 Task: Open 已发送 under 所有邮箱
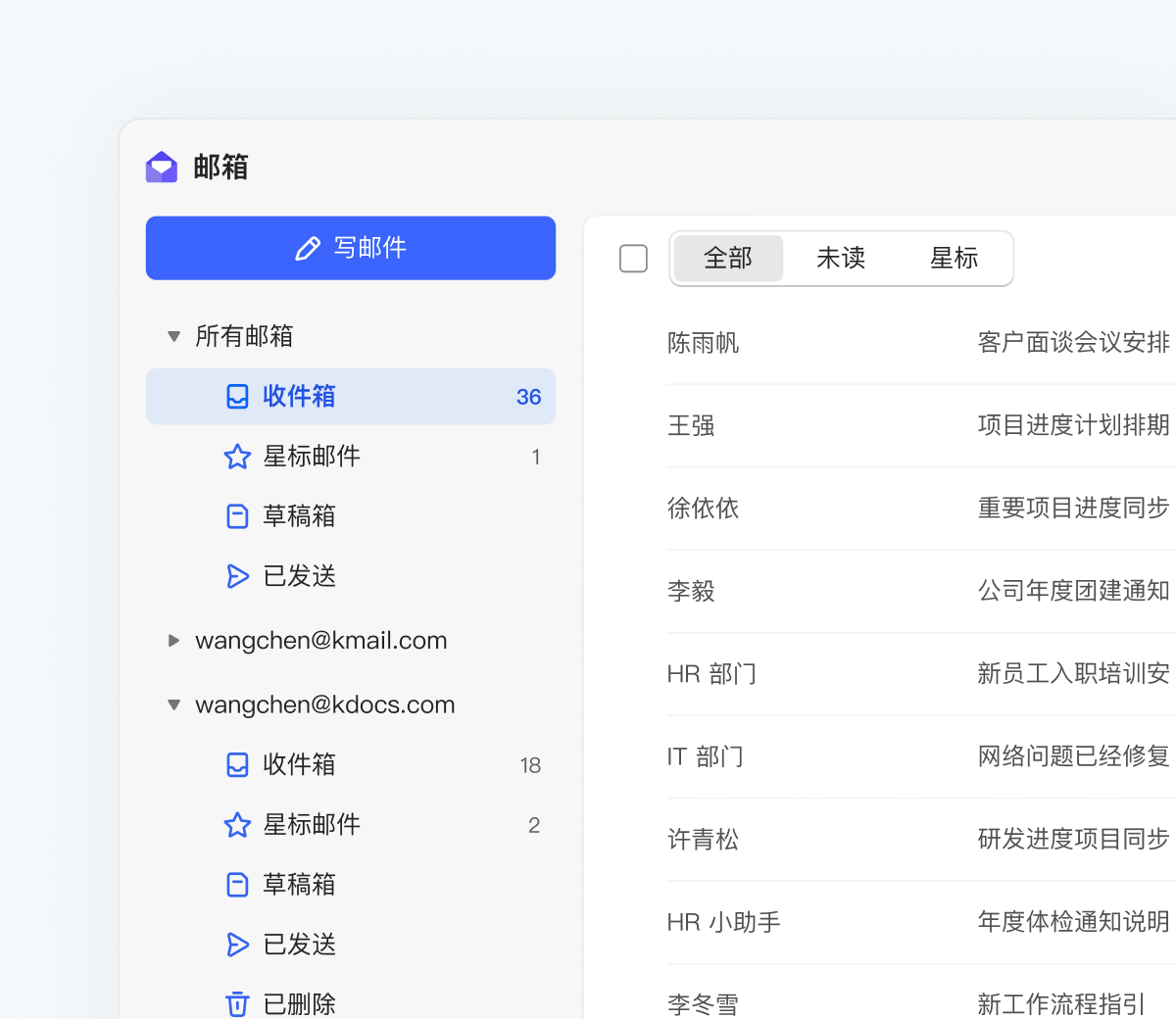pos(351,576)
